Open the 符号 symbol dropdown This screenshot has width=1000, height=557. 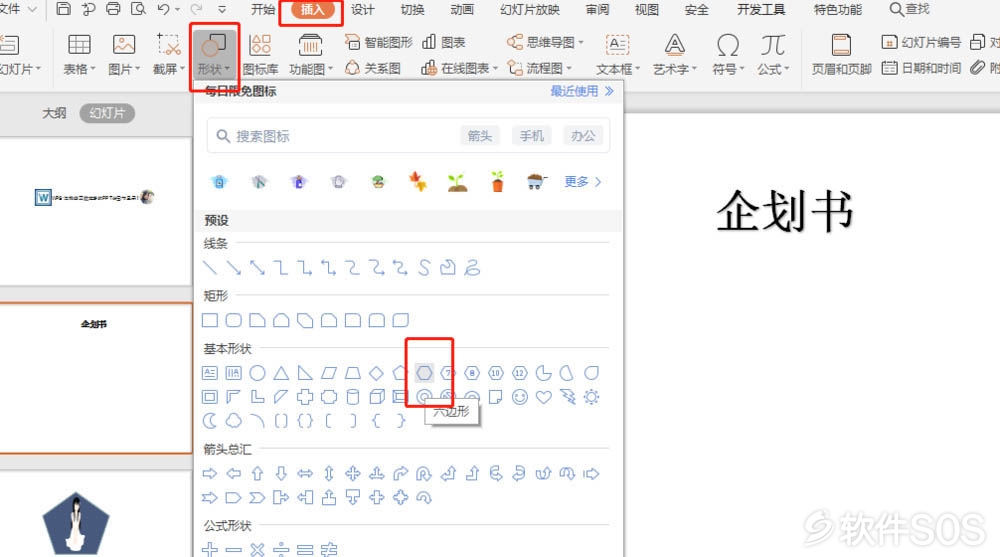728,54
